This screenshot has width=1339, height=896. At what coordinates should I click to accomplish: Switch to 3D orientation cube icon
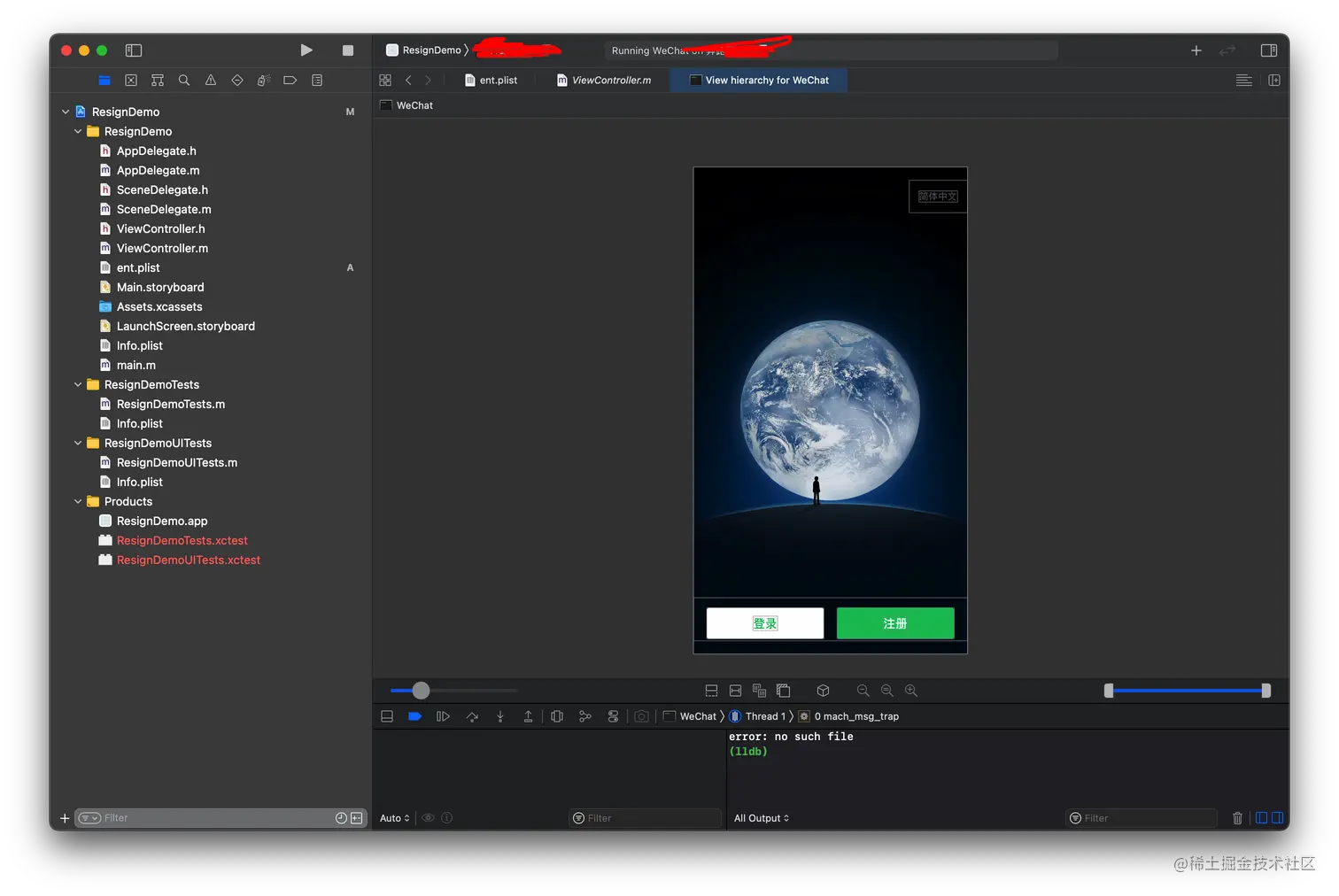[823, 691]
